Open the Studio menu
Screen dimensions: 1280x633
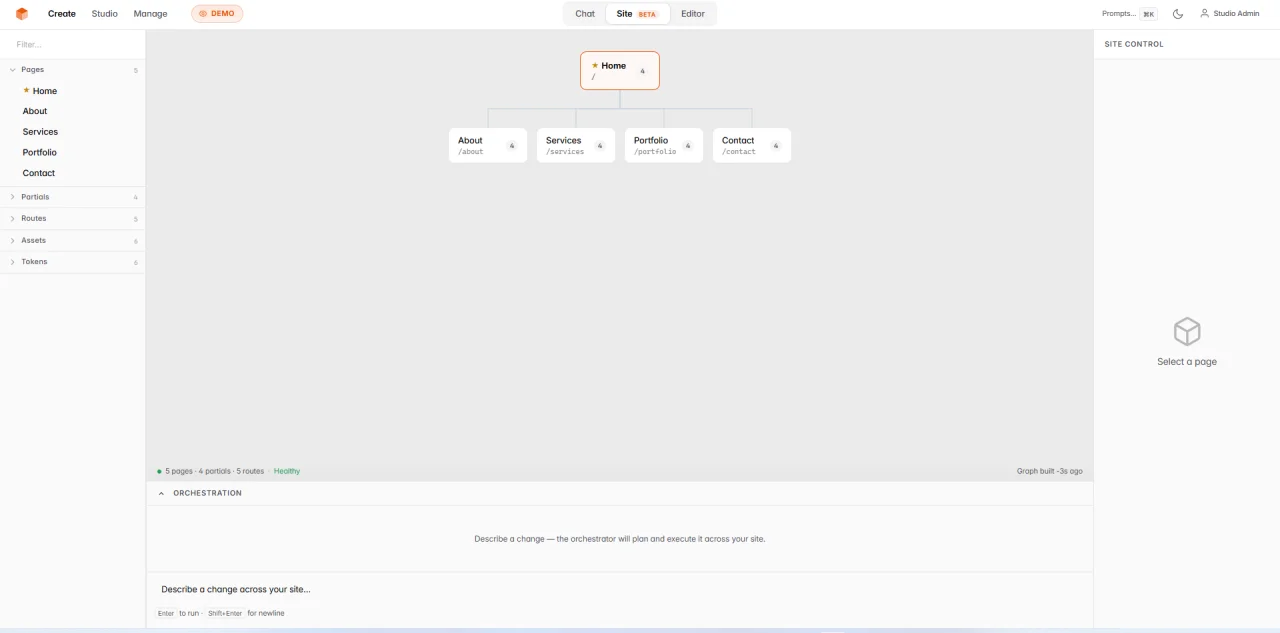coord(104,14)
